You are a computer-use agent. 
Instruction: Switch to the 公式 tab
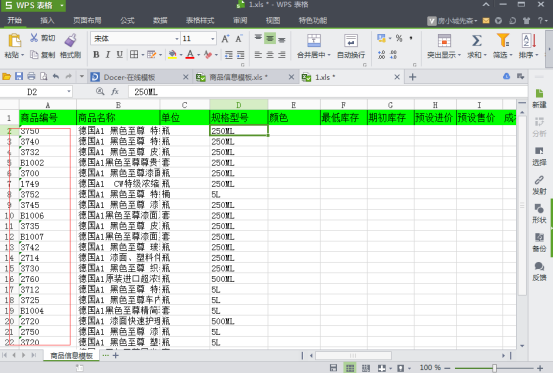tap(127, 20)
